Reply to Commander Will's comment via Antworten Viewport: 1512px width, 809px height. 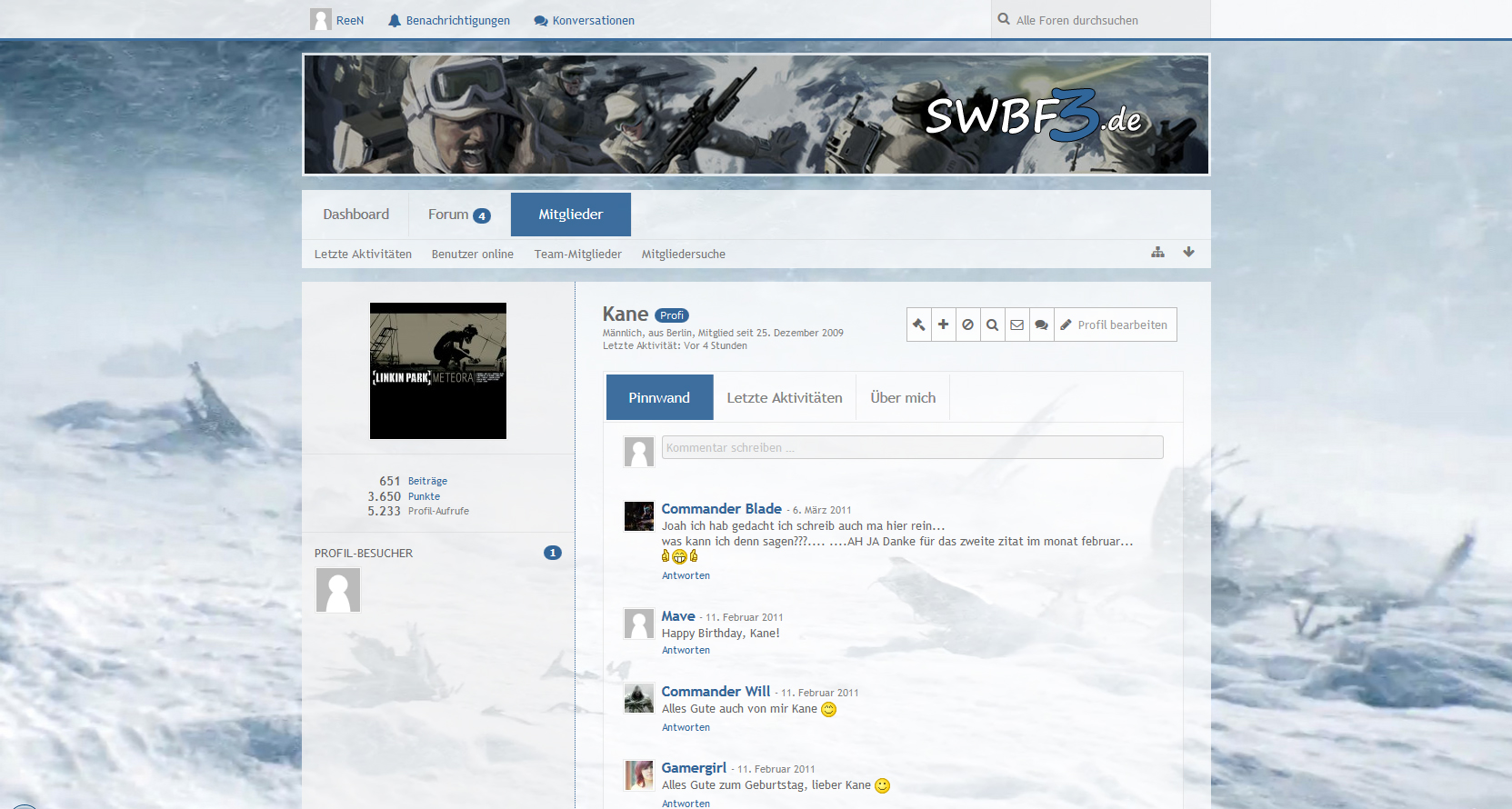[686, 728]
